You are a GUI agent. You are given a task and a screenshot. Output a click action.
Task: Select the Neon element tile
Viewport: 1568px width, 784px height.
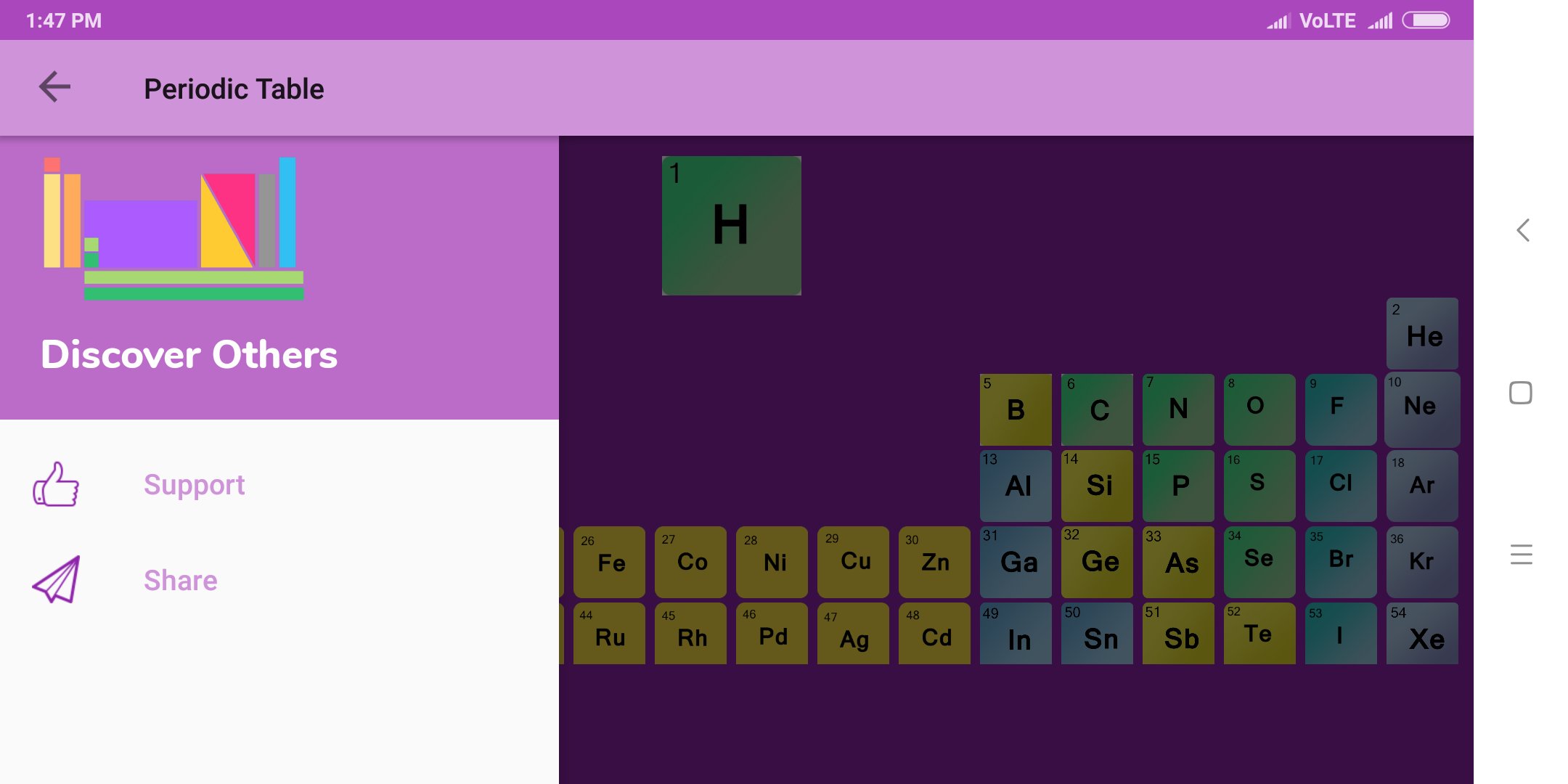point(1421,409)
